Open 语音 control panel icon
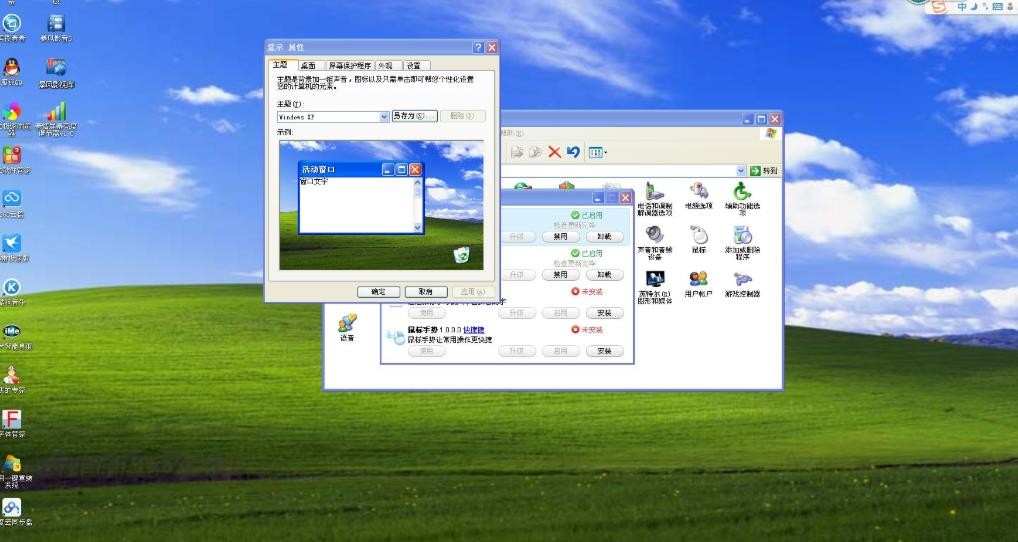This screenshot has width=1018, height=542. coord(347,328)
